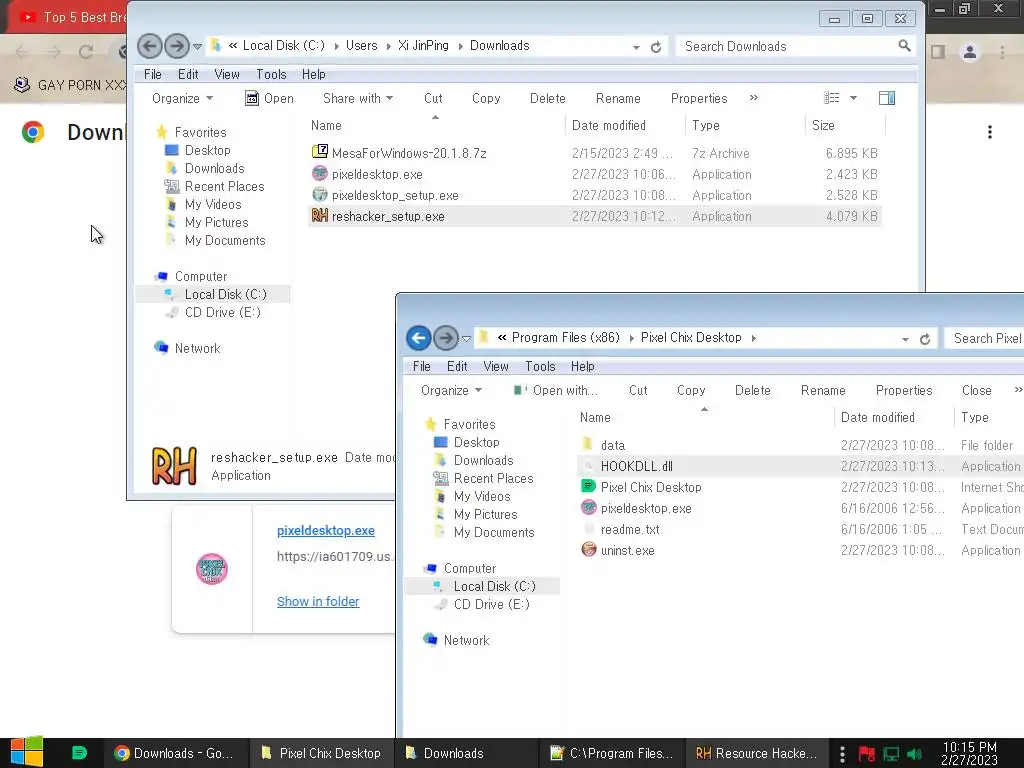1024x768 pixels.
Task: Click Properties in the Downloads window toolbar
Action: point(699,98)
